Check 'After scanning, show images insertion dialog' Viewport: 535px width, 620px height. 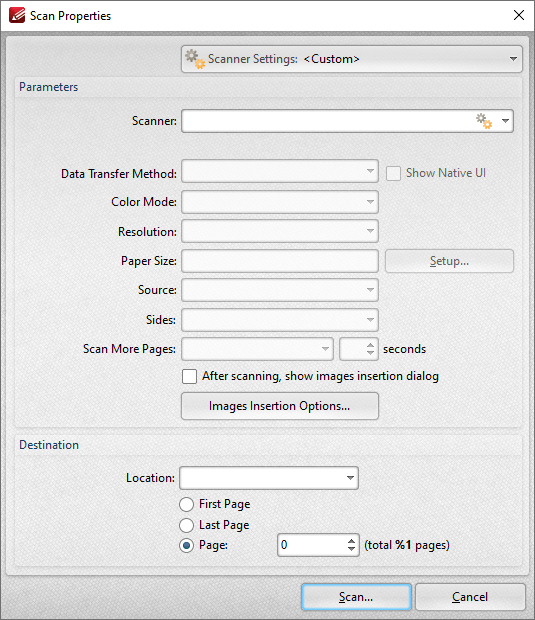pos(189,376)
